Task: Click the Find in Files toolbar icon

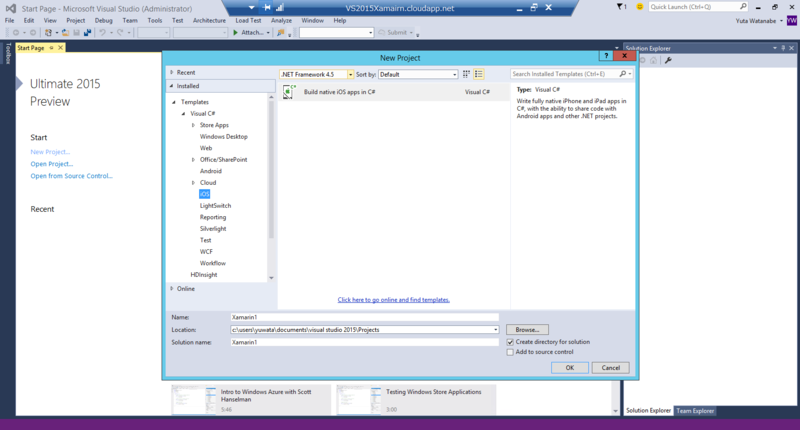Action: point(280,33)
